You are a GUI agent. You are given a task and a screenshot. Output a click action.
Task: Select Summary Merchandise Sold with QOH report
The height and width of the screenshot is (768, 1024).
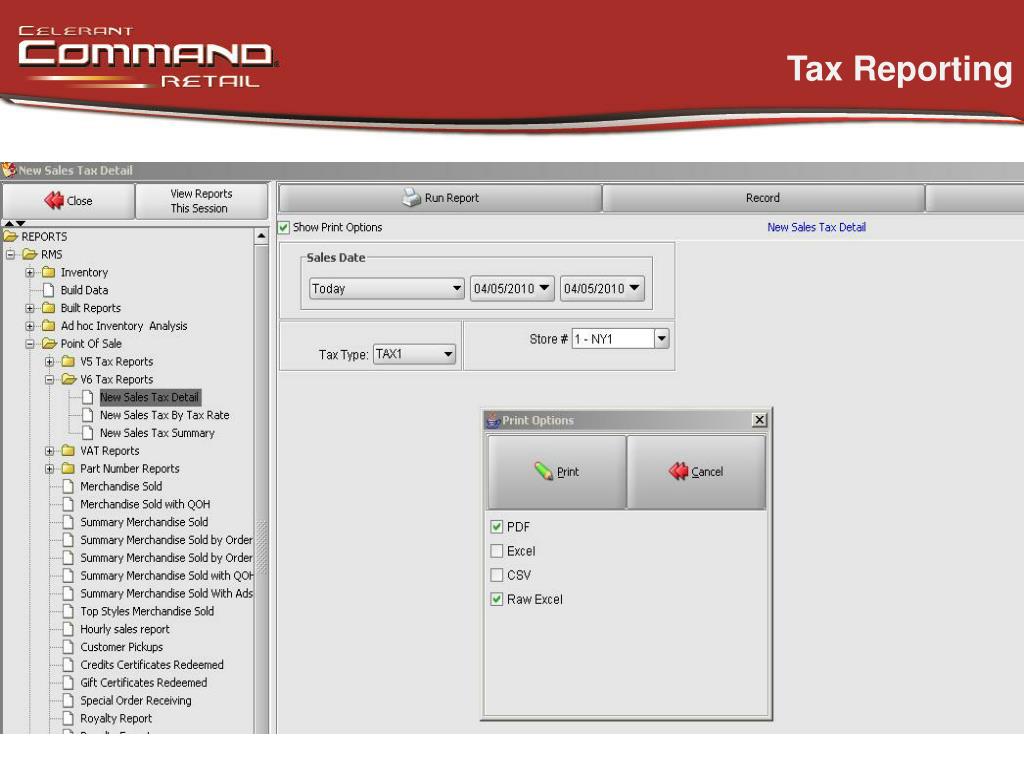pos(167,575)
